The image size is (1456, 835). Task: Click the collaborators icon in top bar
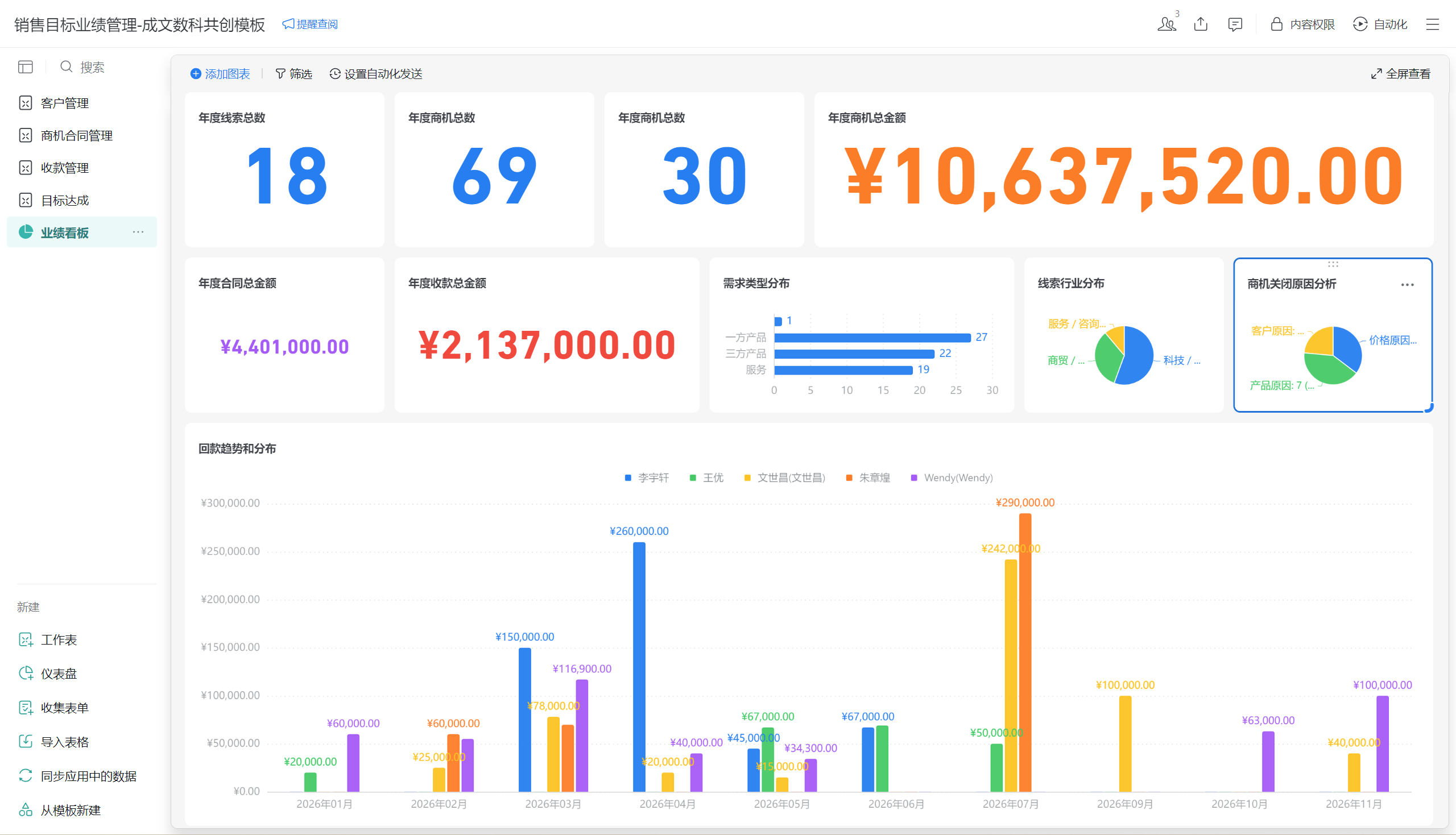tap(1167, 24)
